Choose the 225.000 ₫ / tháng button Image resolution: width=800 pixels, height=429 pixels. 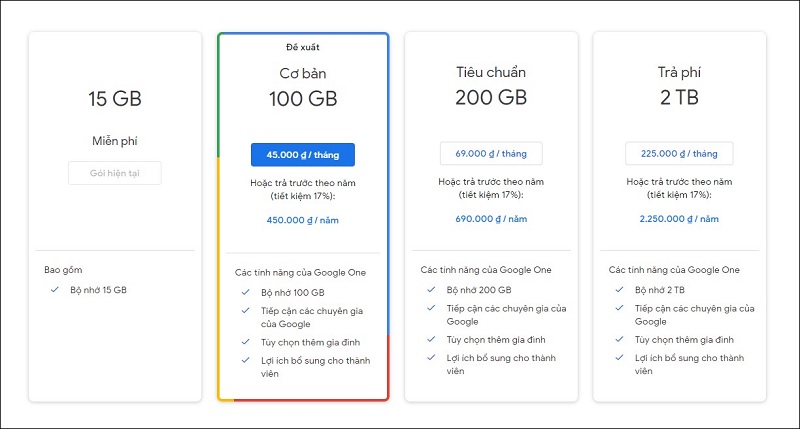pyautogui.click(x=679, y=154)
